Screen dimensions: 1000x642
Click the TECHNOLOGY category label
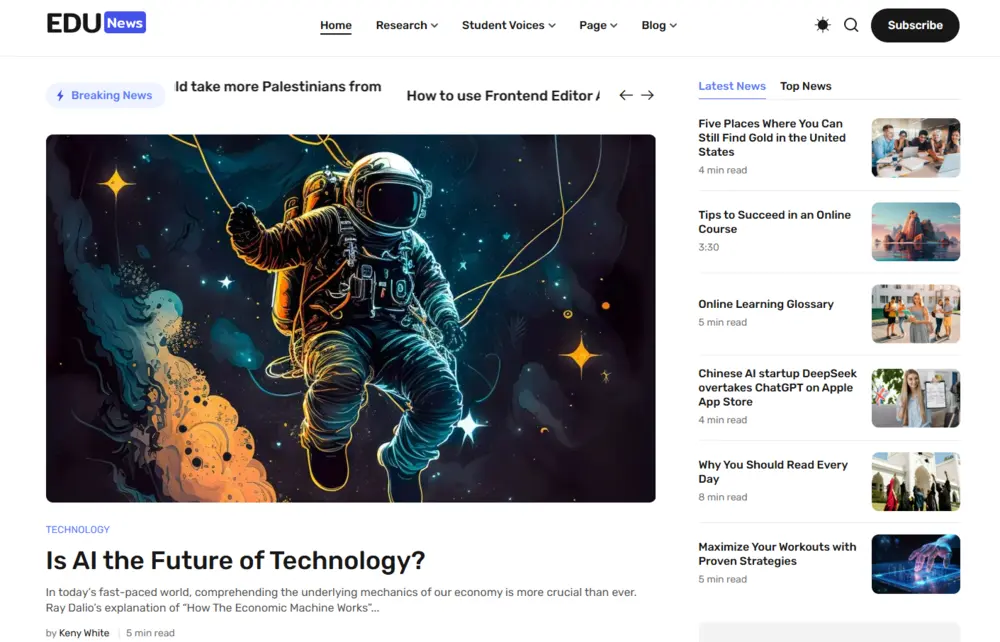click(78, 529)
